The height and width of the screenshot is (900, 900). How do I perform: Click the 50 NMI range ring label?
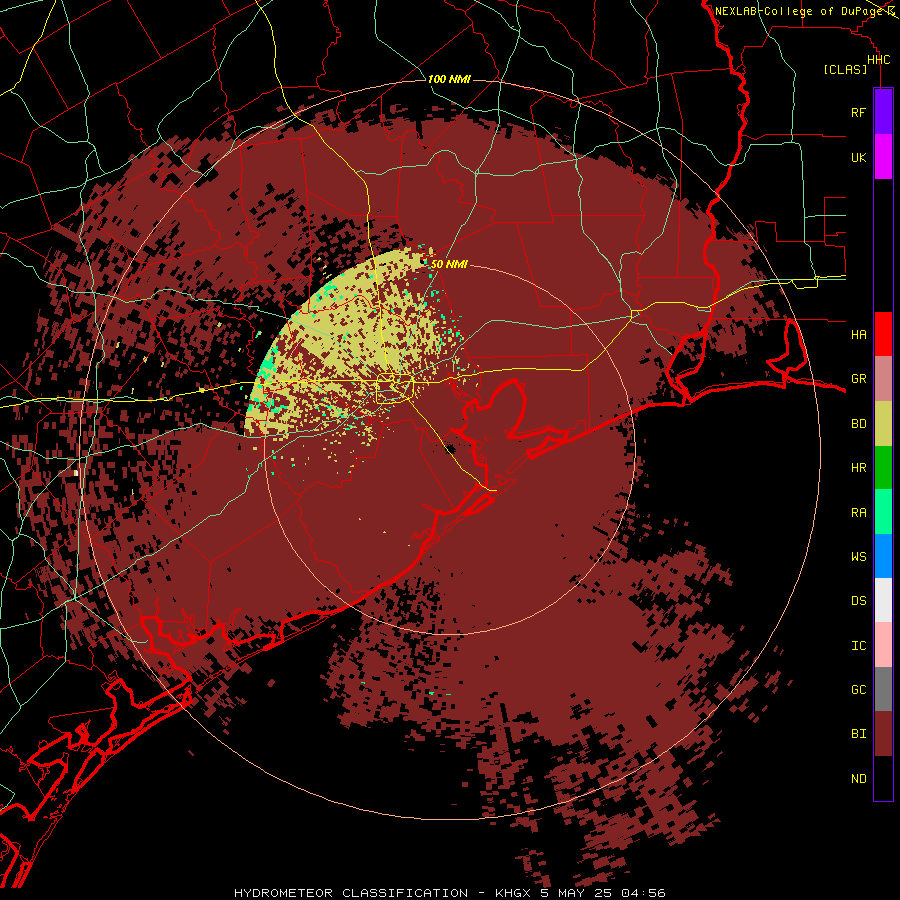pyautogui.click(x=449, y=264)
